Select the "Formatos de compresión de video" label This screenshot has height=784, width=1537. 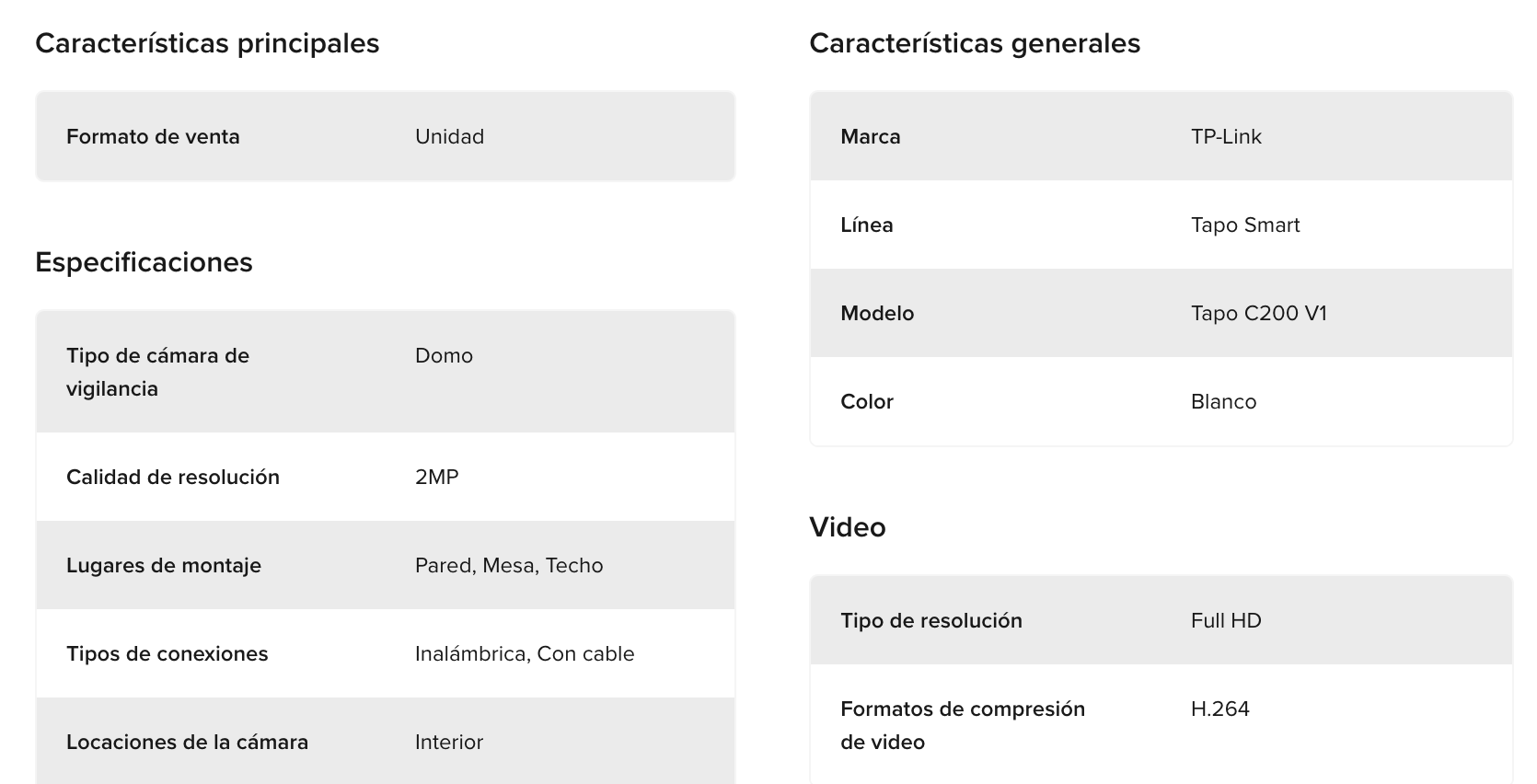(x=963, y=725)
